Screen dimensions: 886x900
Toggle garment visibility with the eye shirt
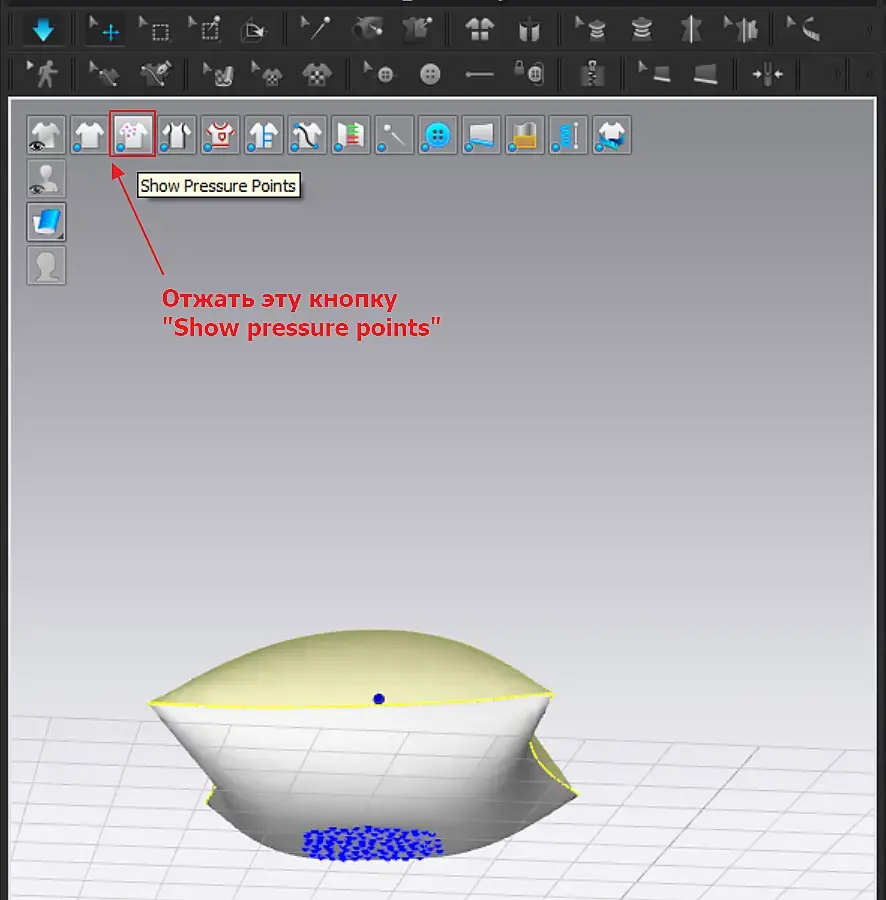click(46, 135)
